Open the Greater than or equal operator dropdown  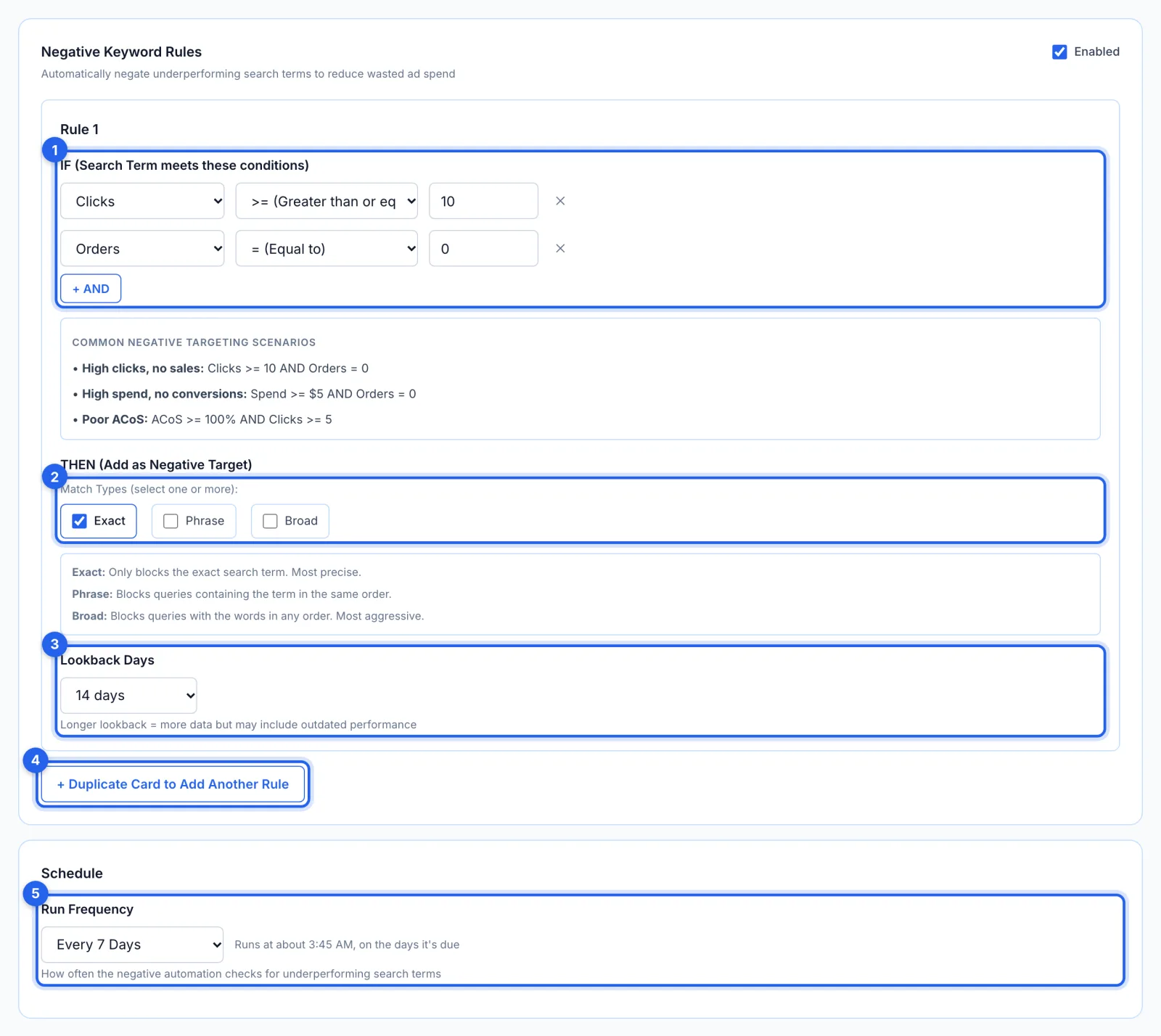(327, 201)
